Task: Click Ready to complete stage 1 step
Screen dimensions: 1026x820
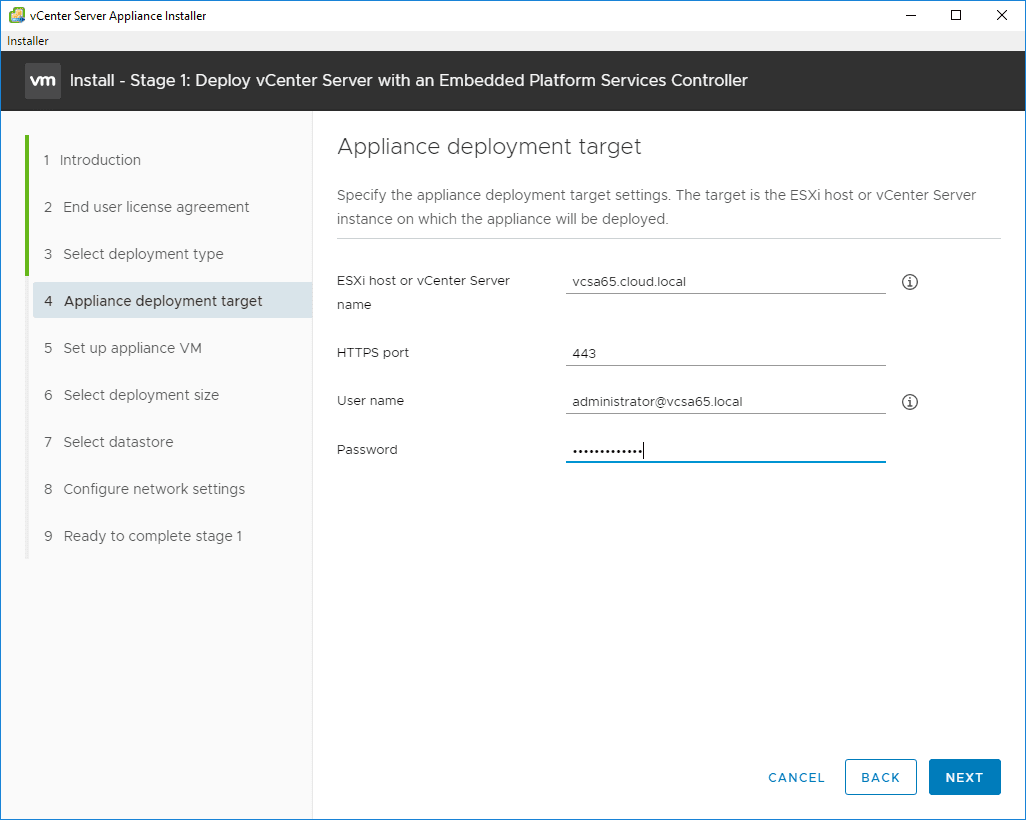Action: [x=152, y=536]
